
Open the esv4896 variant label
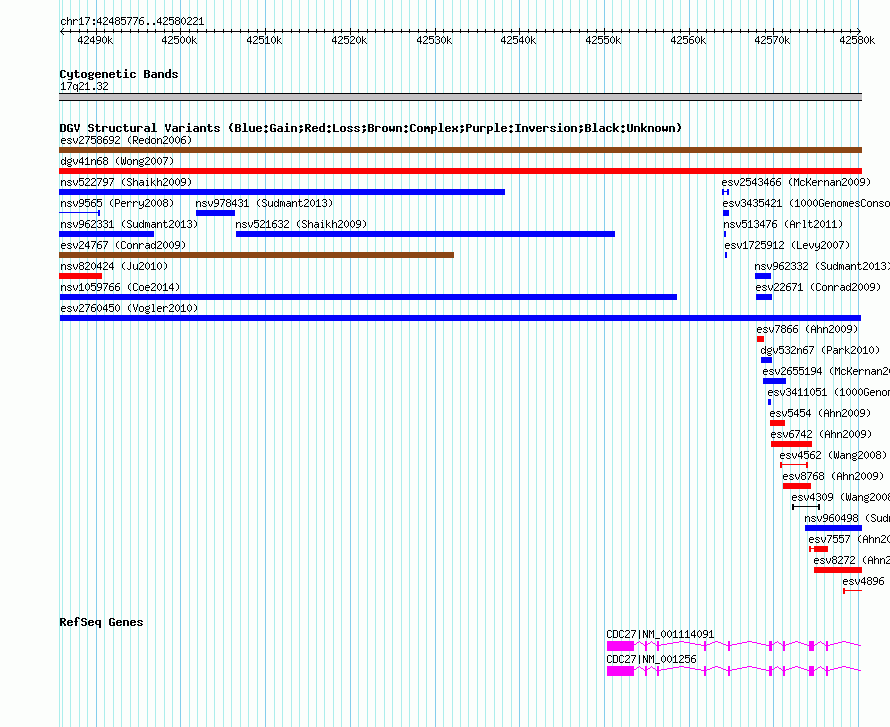coord(863,581)
